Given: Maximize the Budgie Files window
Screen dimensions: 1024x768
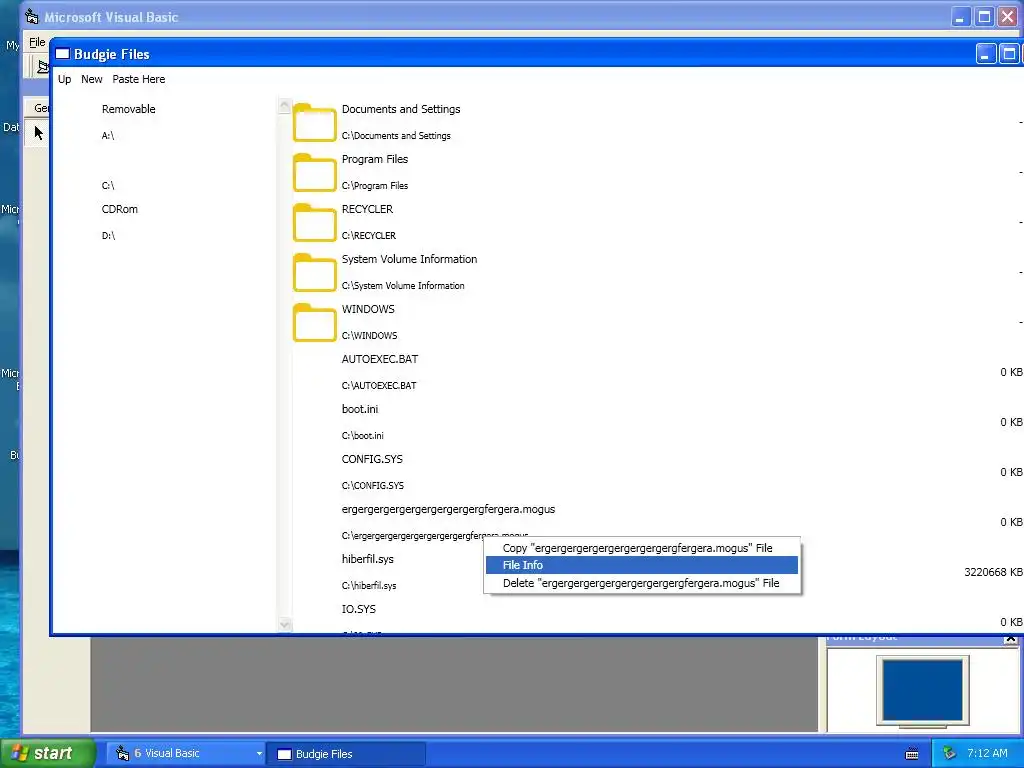Looking at the screenshot, I should point(1008,54).
